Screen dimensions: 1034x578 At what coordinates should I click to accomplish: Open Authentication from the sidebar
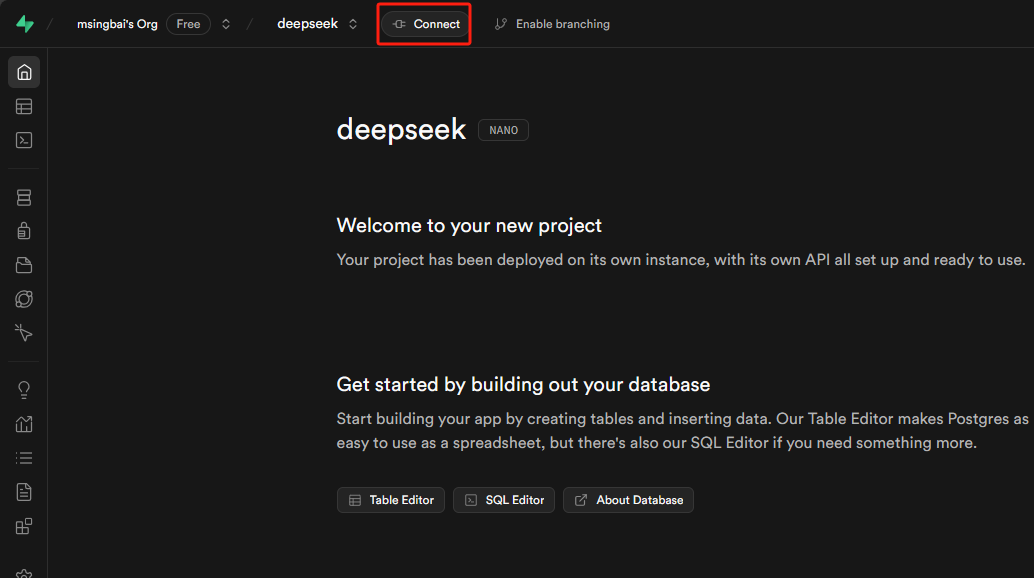click(24, 231)
